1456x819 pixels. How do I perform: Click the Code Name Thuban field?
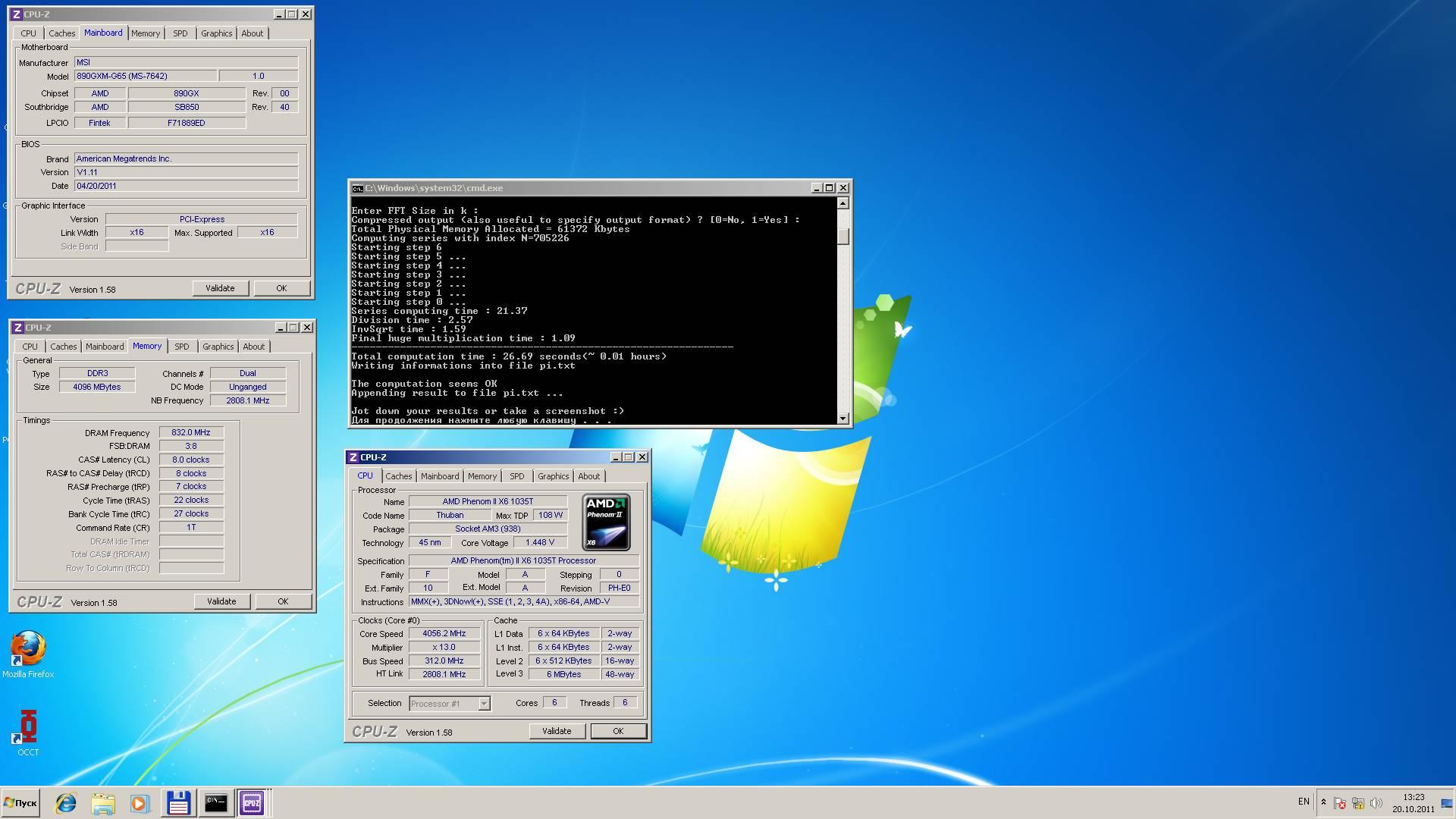(450, 515)
